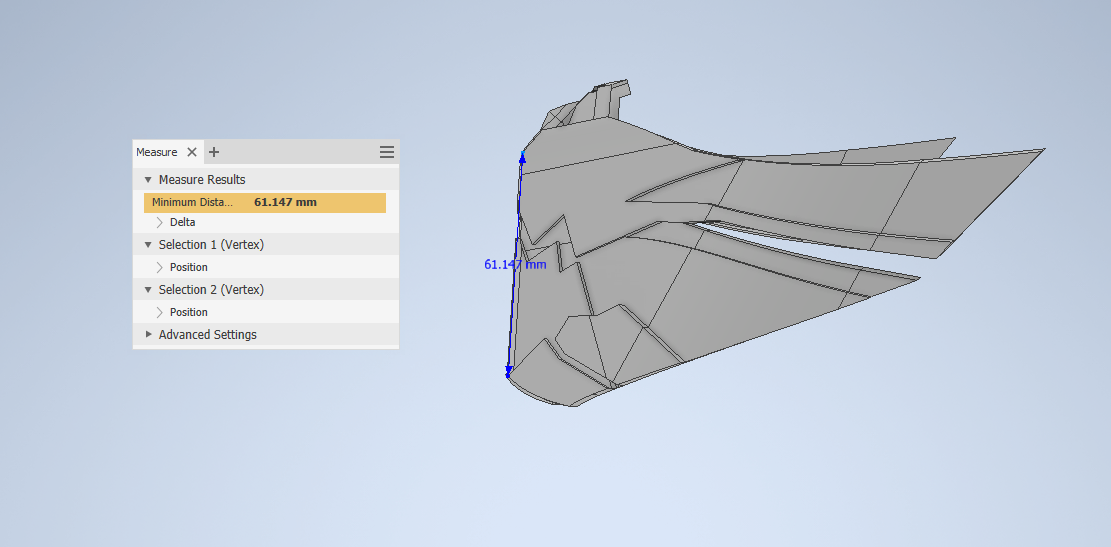Pick the bottom vertex of measurement arrow

508,375
